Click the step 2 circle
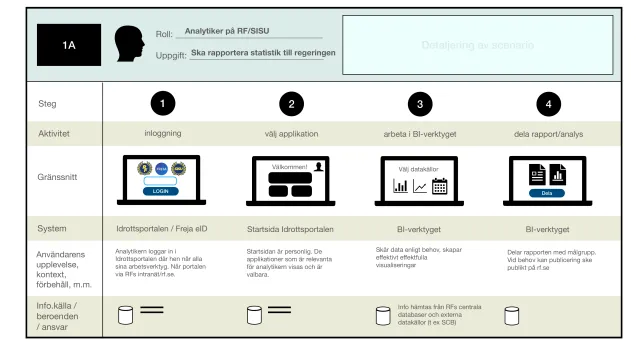The height and width of the screenshot is (360, 640). [291, 104]
